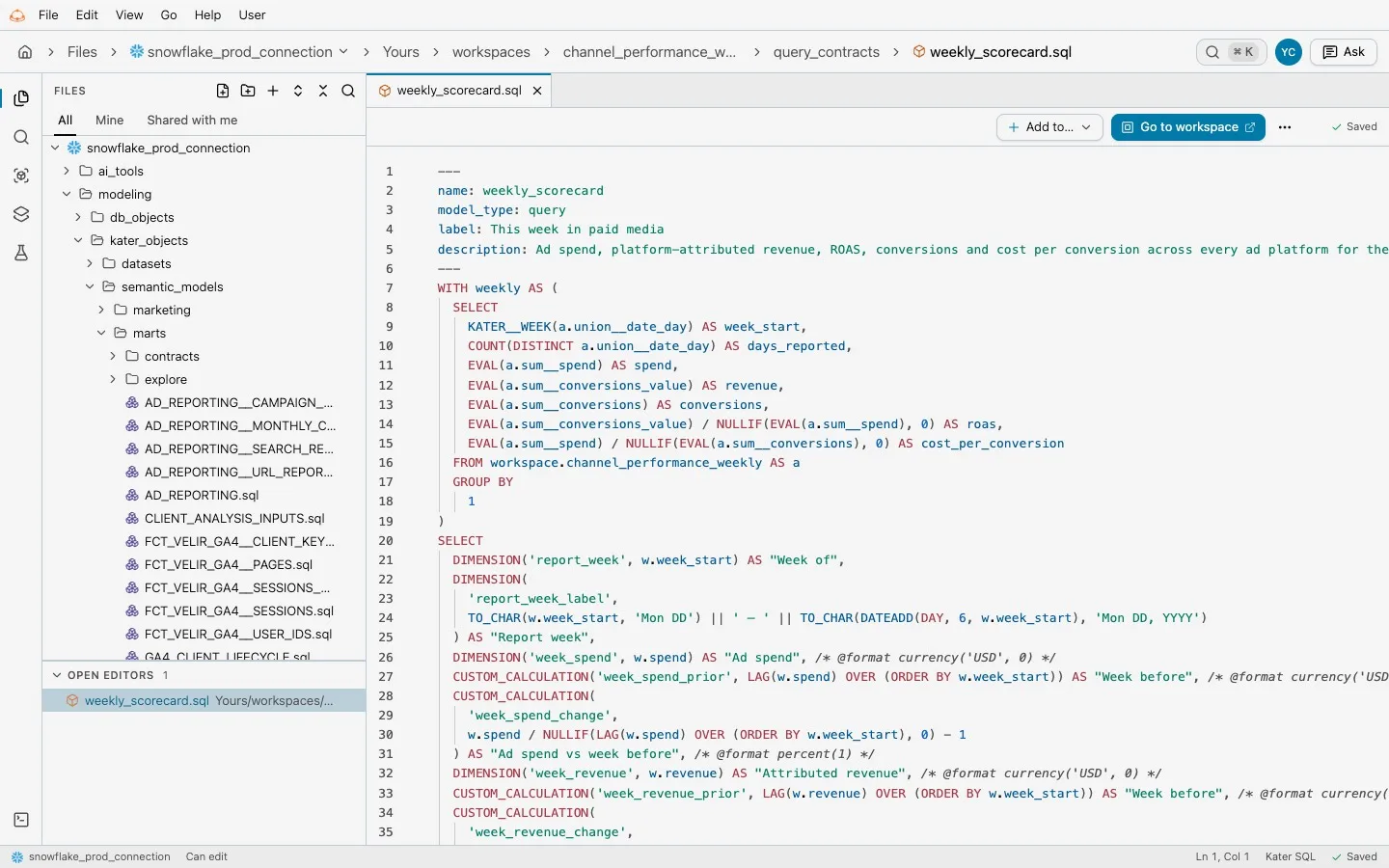This screenshot has height=868, width=1389.
Task: Open the File menu
Action: pyautogui.click(x=48, y=15)
